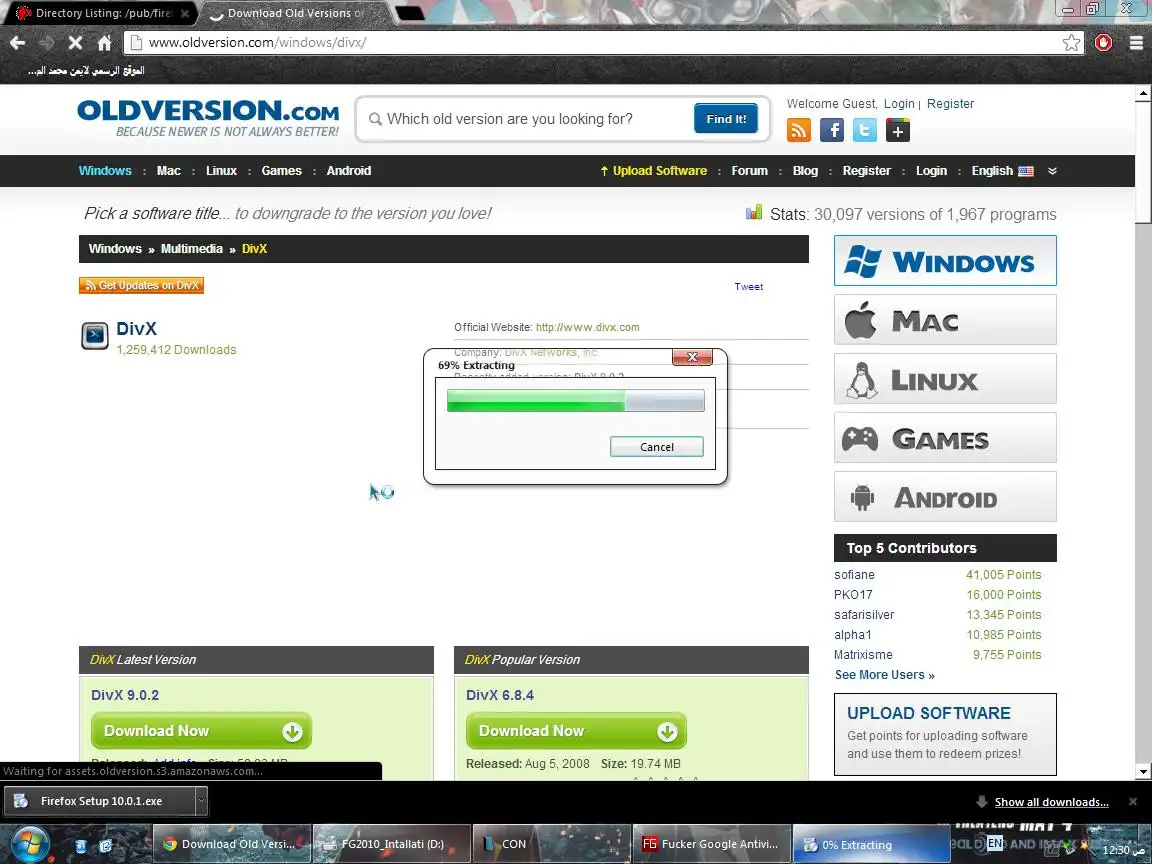Click the DivX 6.8.4 version title
This screenshot has height=864, width=1152.
(500, 695)
